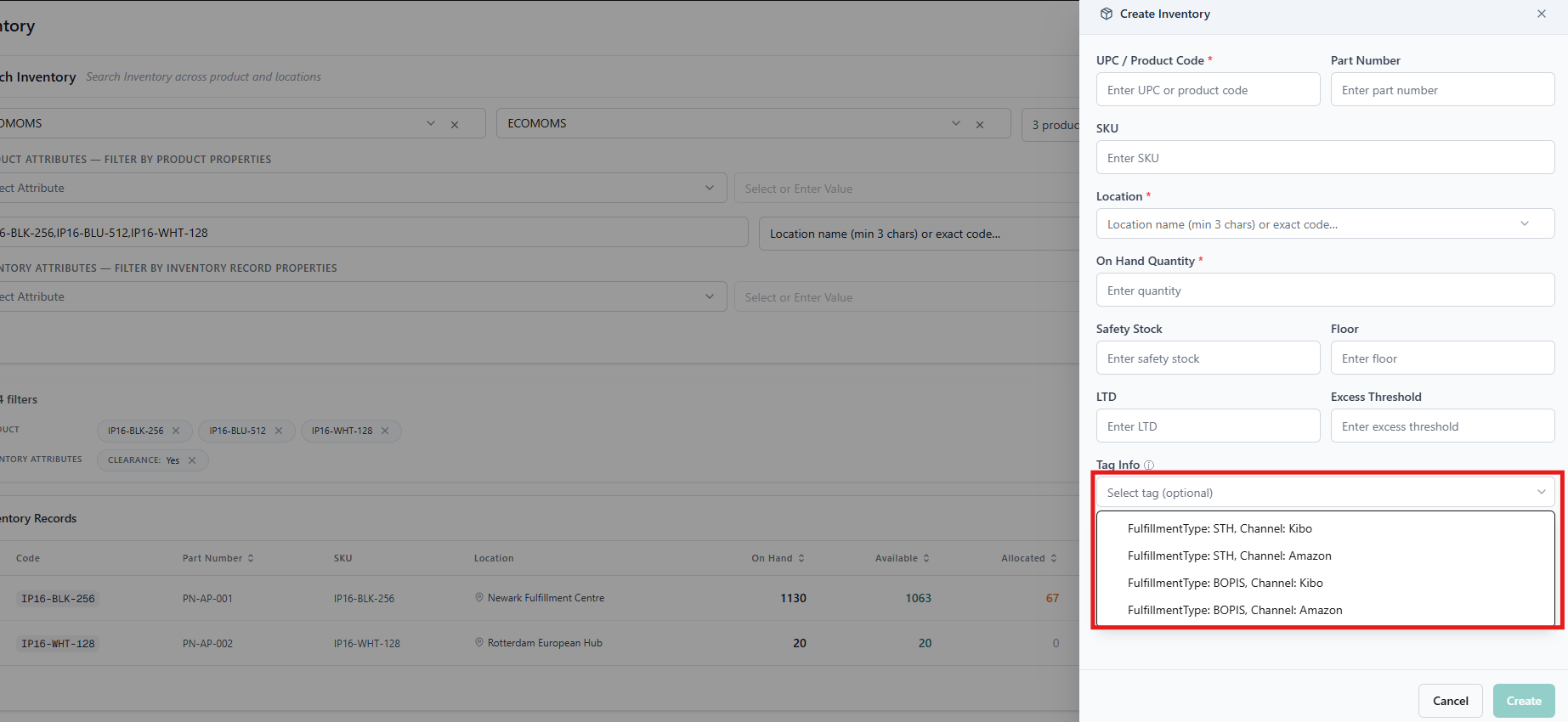Click Allocated value 67
1568x722 pixels.
[x=1052, y=598]
